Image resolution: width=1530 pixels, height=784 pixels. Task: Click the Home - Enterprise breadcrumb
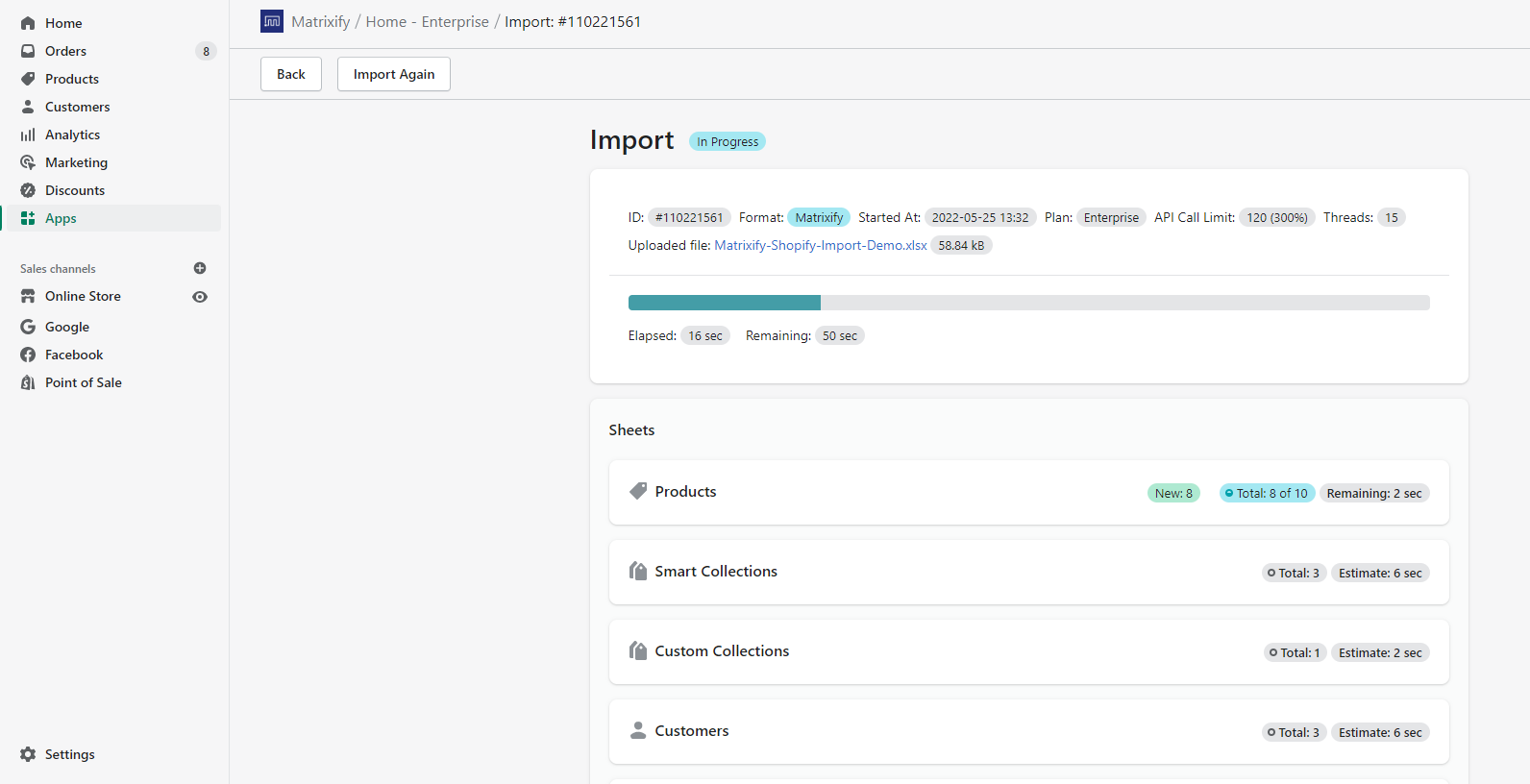[427, 21]
